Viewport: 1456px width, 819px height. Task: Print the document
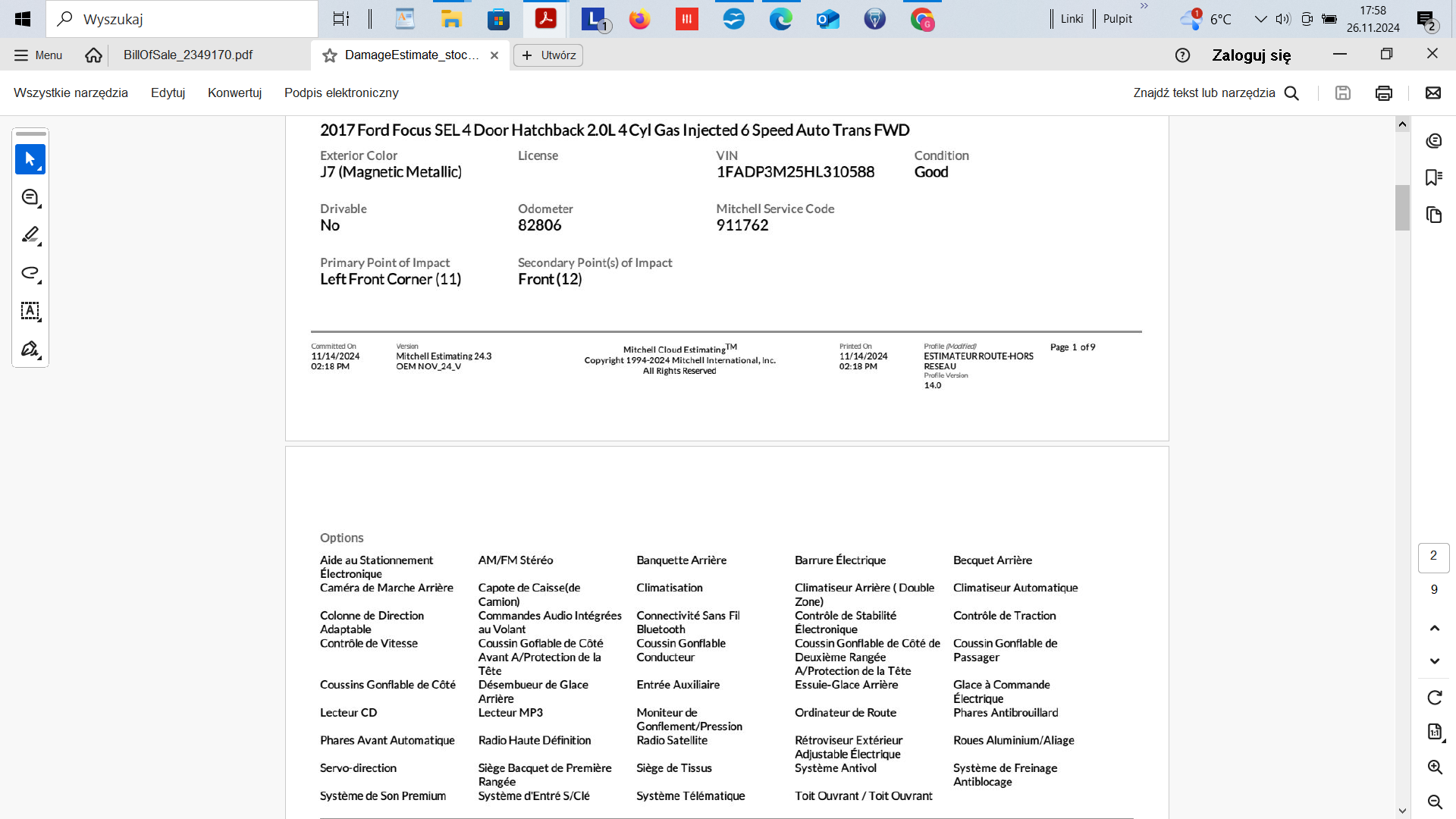pyautogui.click(x=1383, y=93)
